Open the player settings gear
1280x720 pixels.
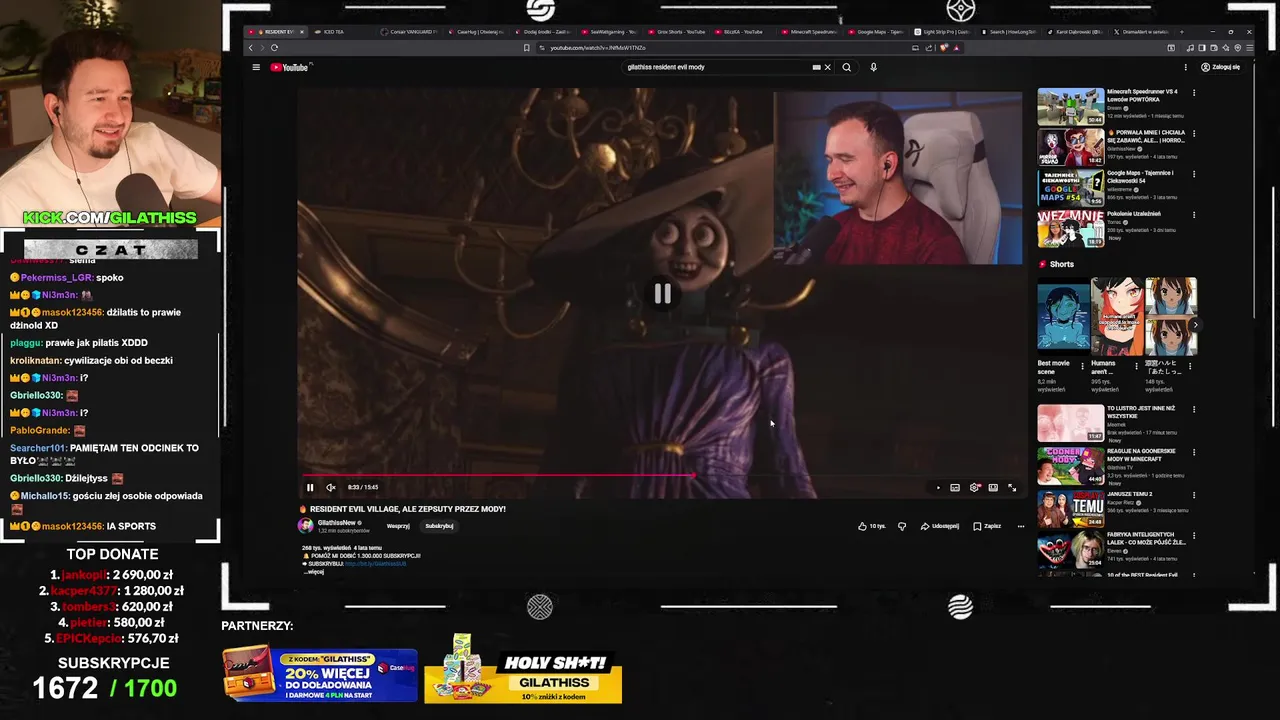coord(974,487)
